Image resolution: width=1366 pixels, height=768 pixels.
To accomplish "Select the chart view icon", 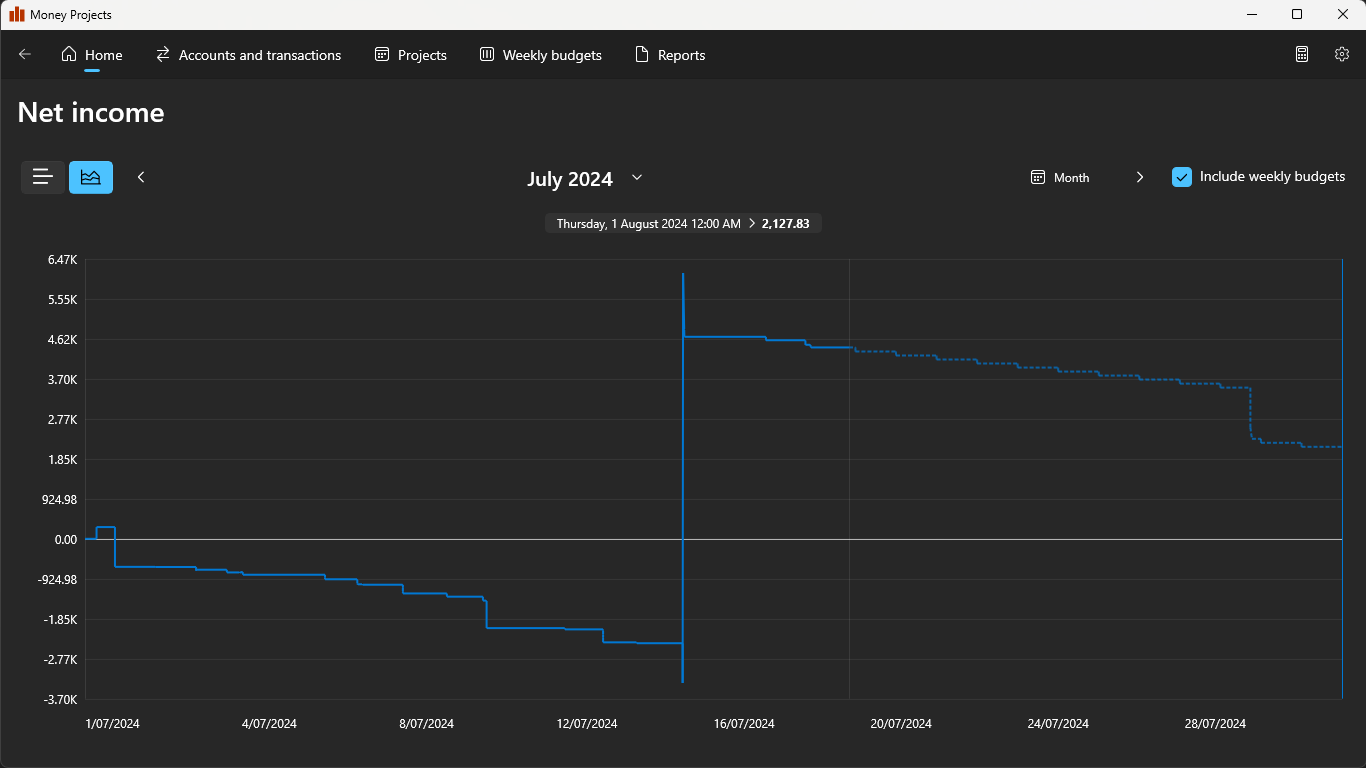I will click(x=91, y=177).
